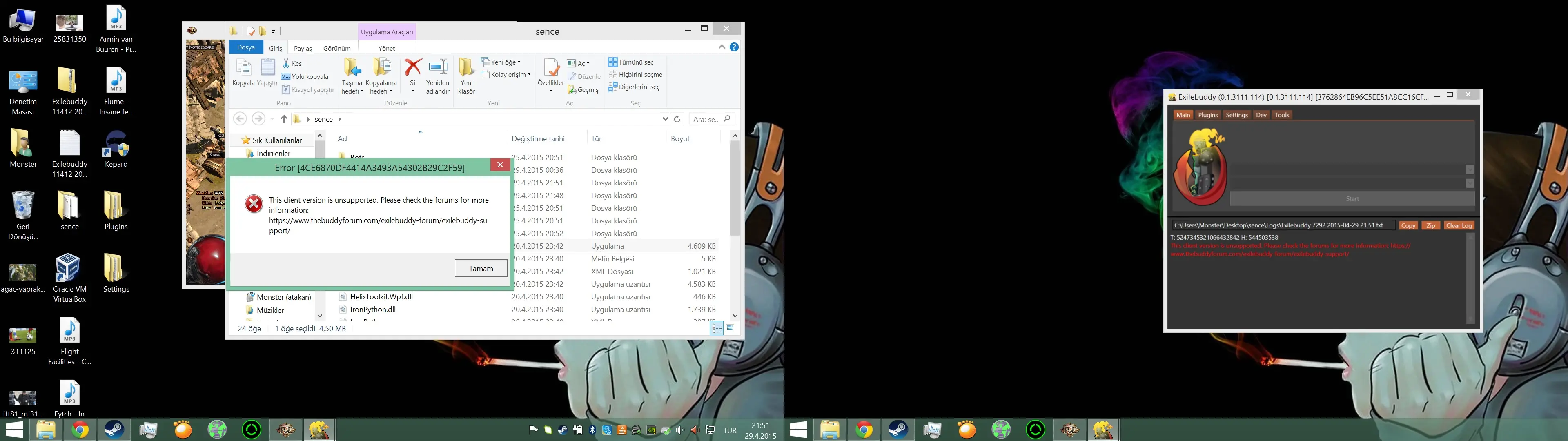Click the file list vertical scrollbar
This screenshot has height=441, width=1568.
click(735, 189)
